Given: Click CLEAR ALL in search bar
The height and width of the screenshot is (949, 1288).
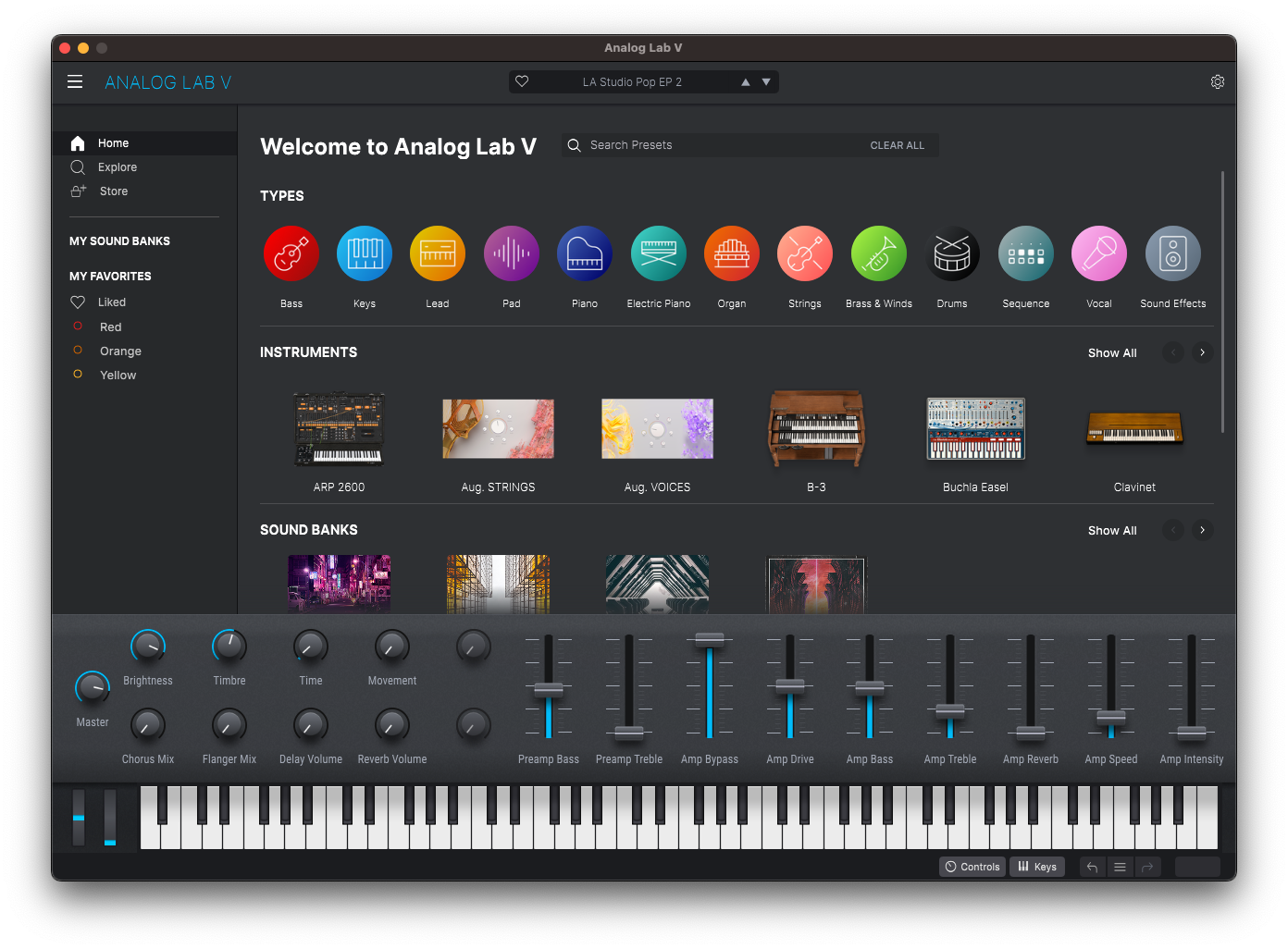Looking at the screenshot, I should pos(897,145).
